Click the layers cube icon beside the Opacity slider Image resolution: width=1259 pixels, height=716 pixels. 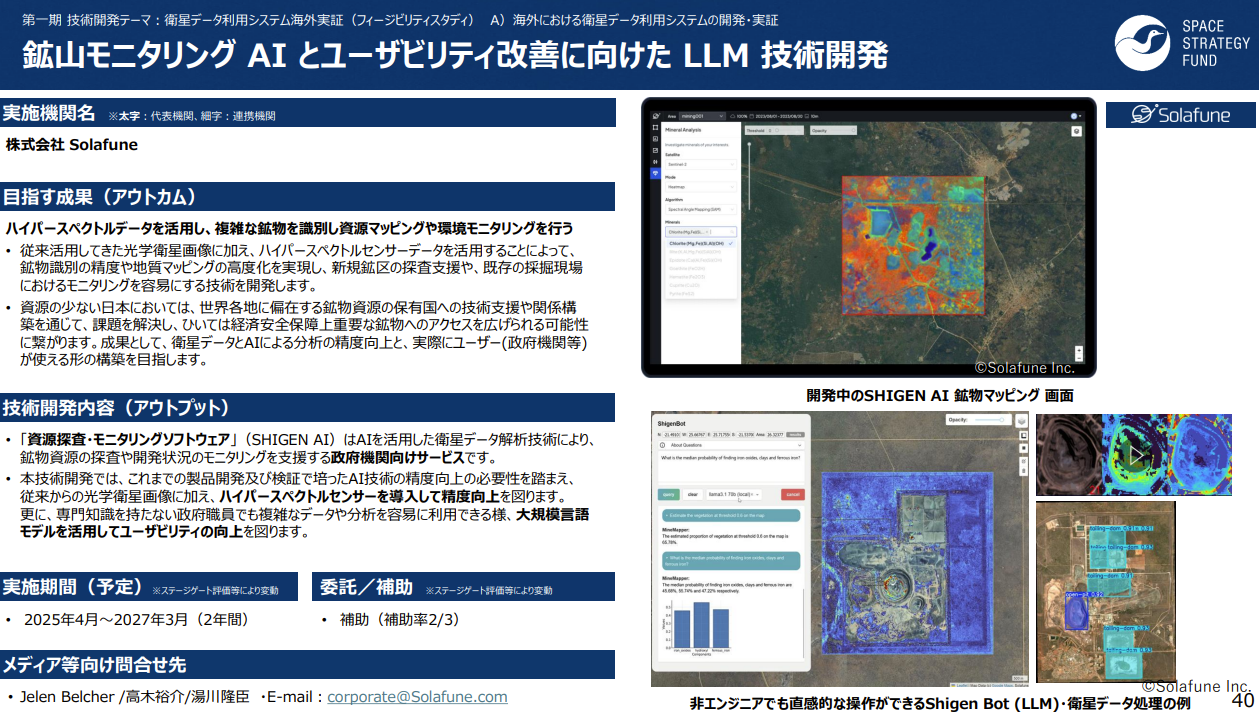pyautogui.click(x=1021, y=422)
